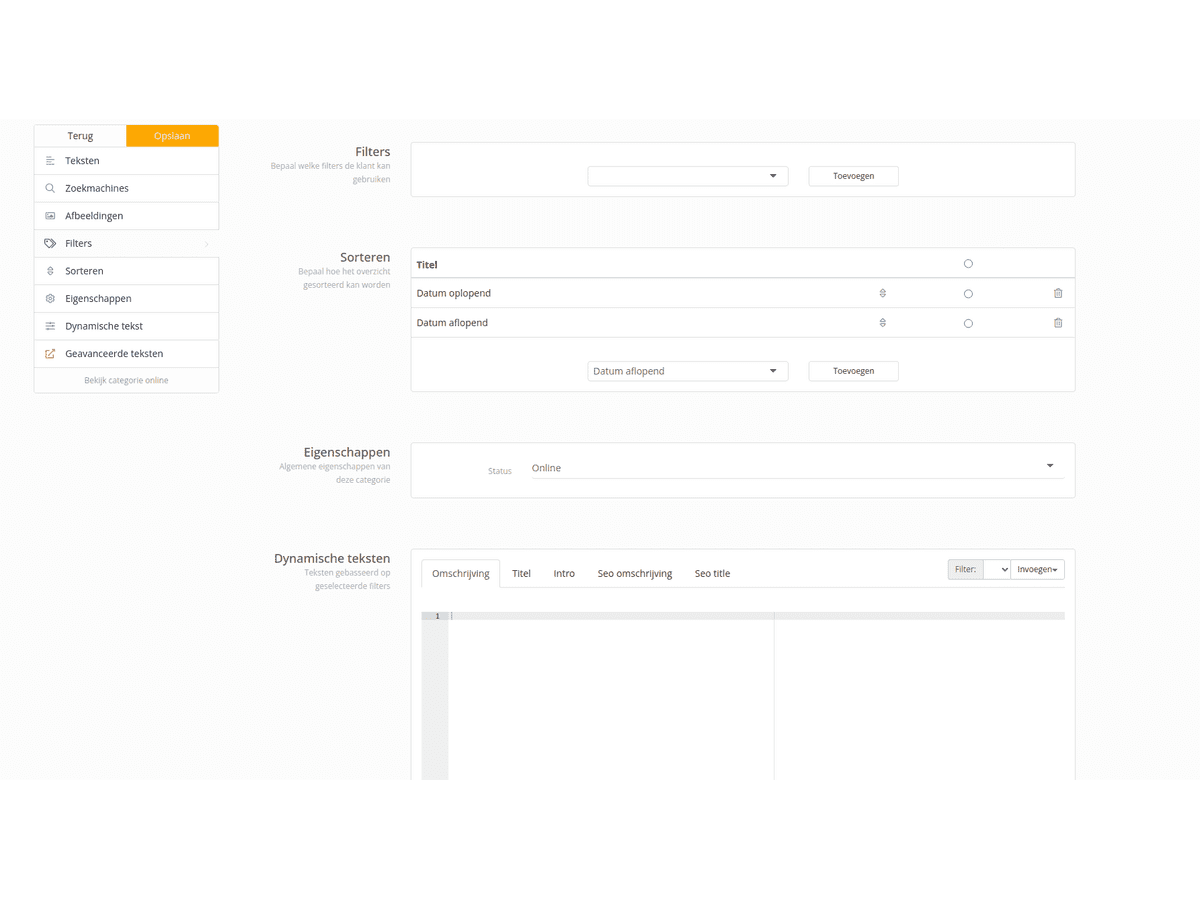1200x900 pixels.
Task: Open the empty Filters dropdown
Action: [x=687, y=176]
